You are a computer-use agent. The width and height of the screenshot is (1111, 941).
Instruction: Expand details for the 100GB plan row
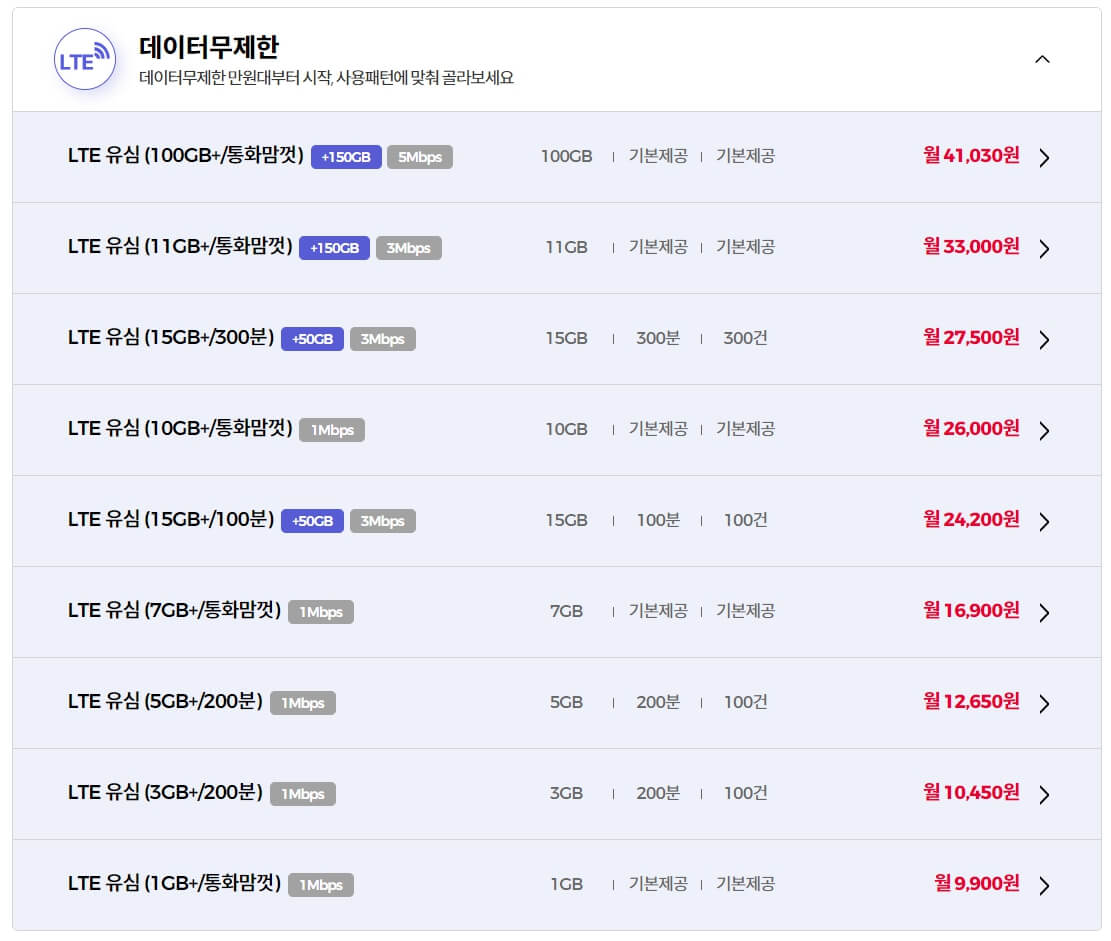point(1045,157)
